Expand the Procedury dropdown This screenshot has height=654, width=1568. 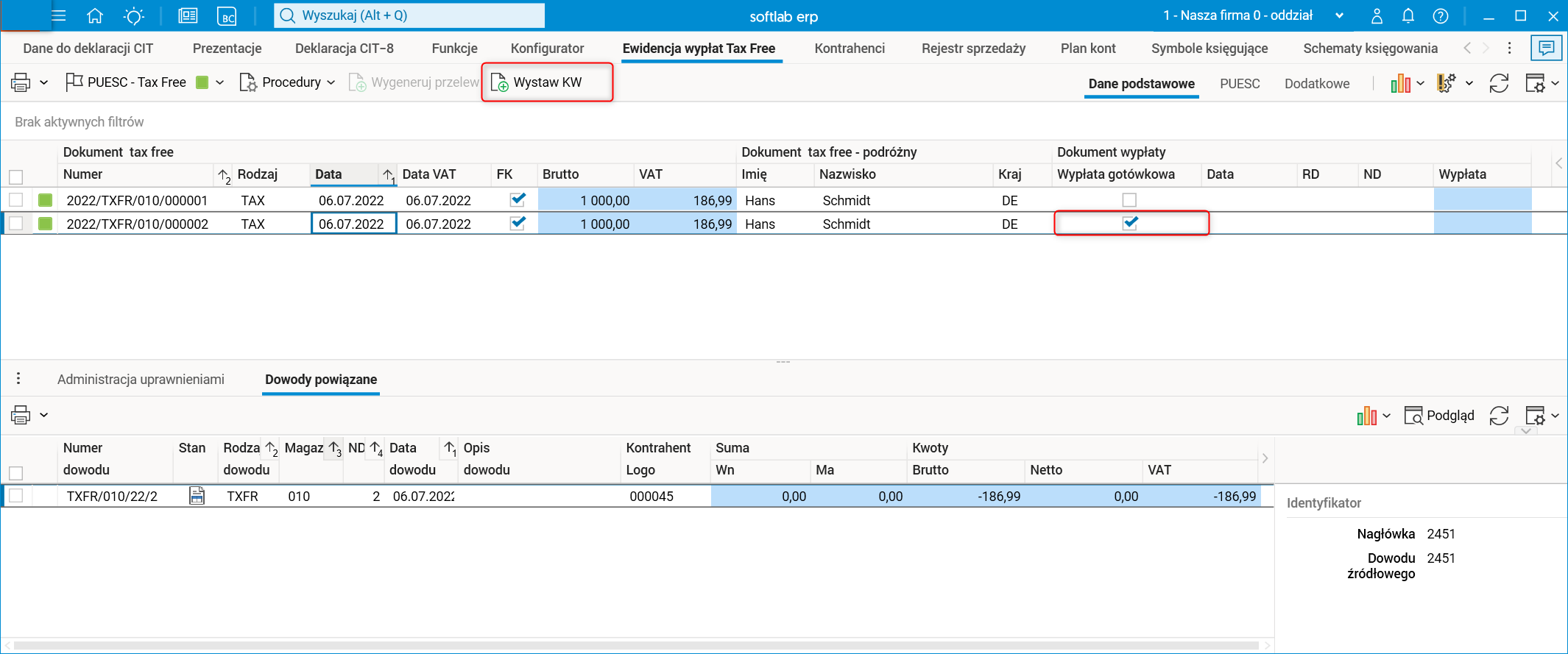pyautogui.click(x=331, y=82)
